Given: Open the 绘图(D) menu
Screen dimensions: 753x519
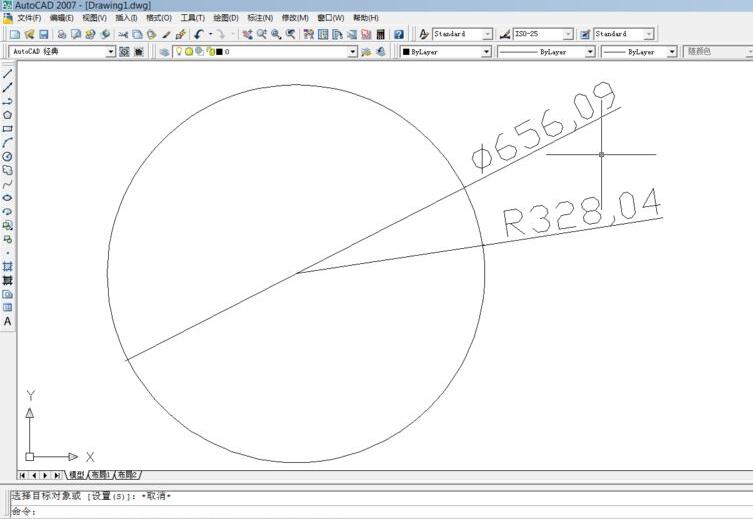Looking at the screenshot, I should tap(224, 18).
